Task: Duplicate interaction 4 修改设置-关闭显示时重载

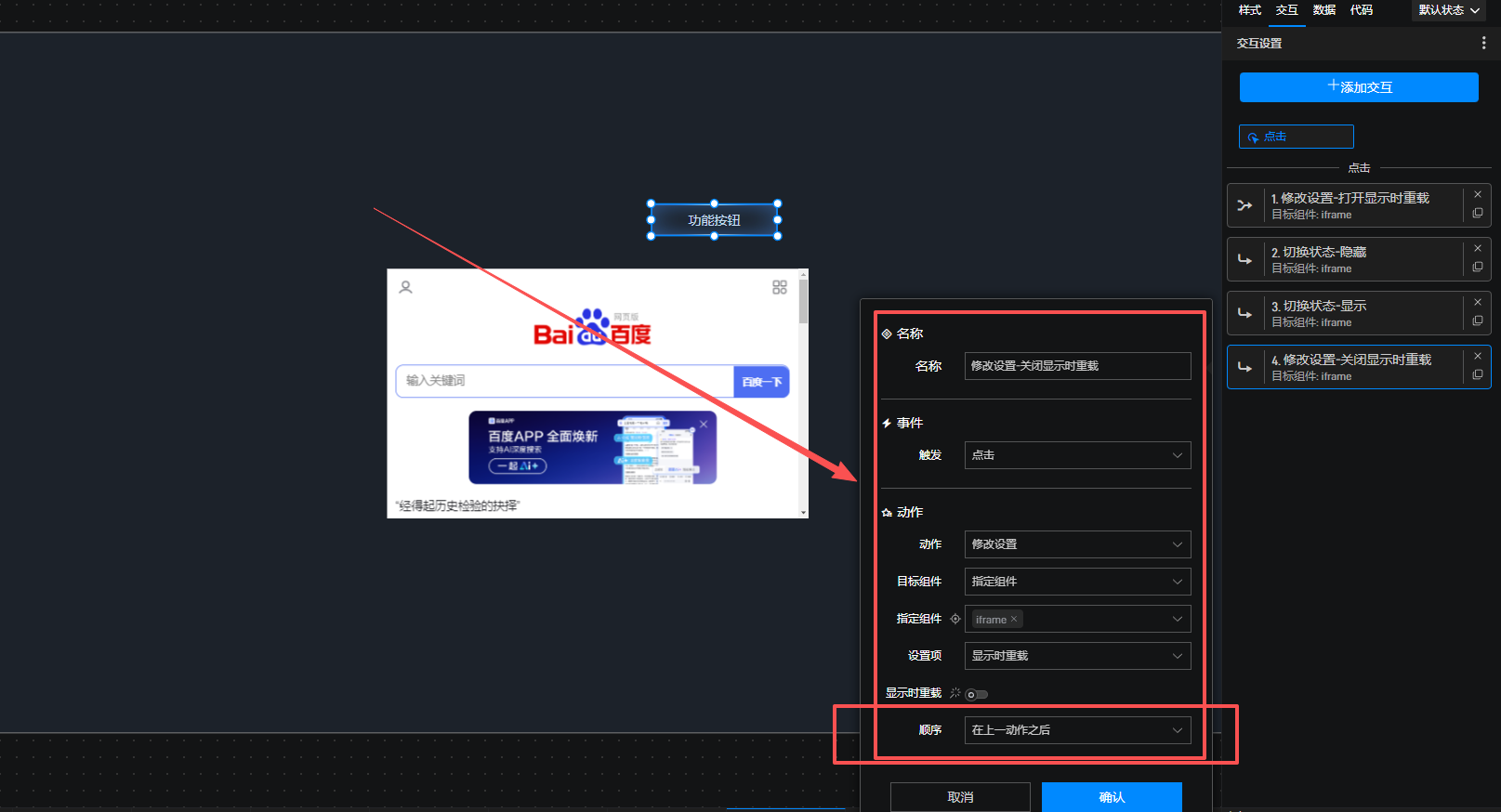Action: tap(1478, 375)
